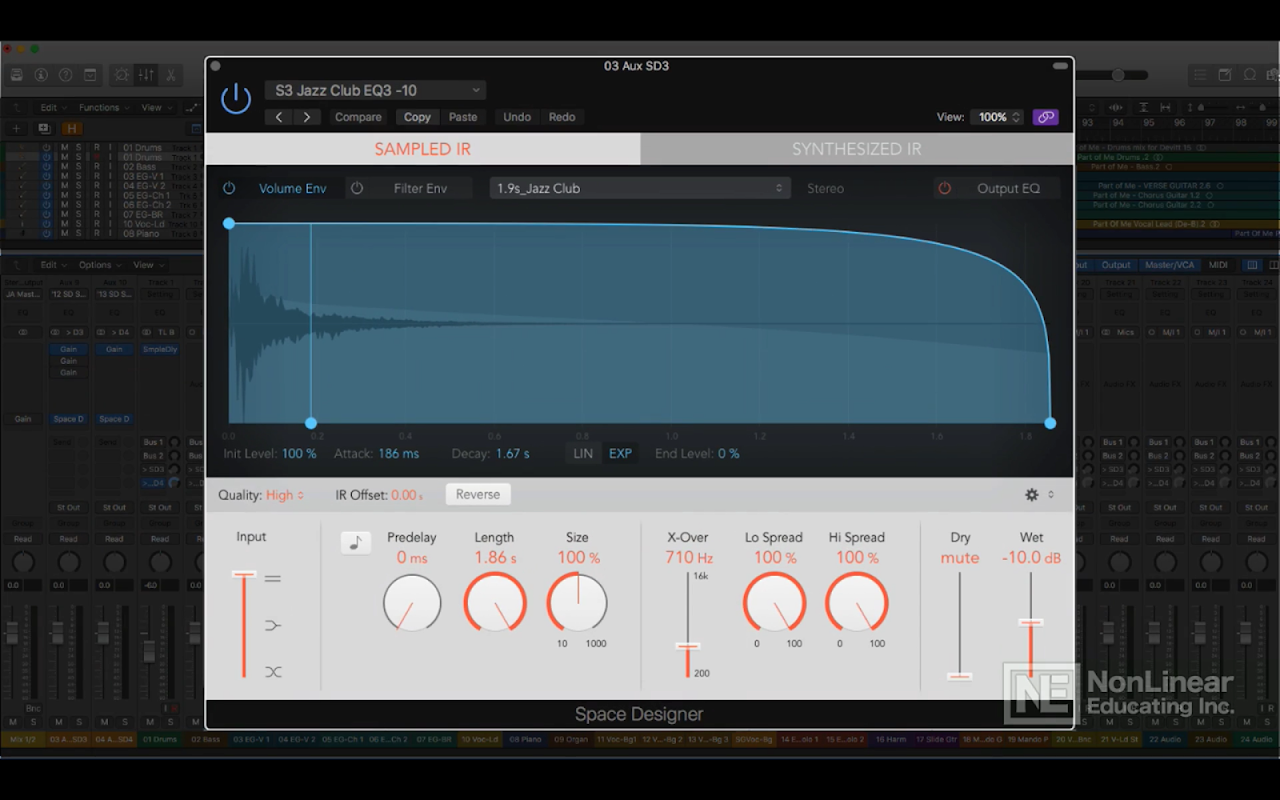Screen dimensions: 1280x800
Task: Switch to the Sampled IR tab
Action: tap(422, 149)
